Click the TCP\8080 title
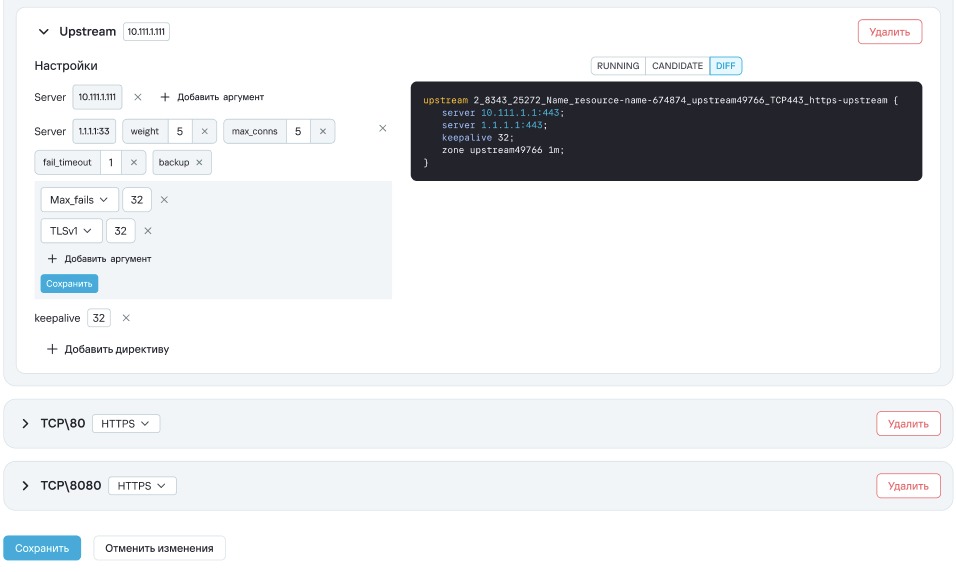956x572 pixels. tap(71, 486)
